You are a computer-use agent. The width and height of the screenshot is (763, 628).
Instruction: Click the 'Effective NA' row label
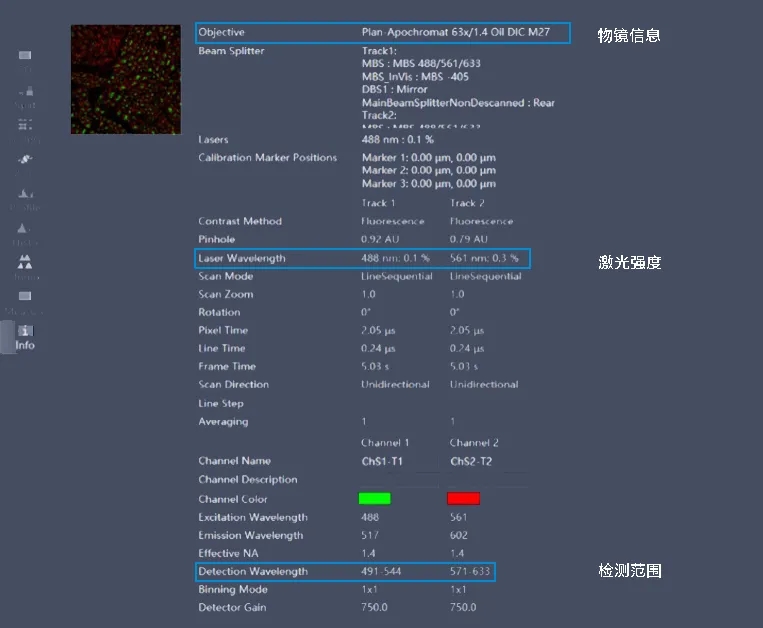[228, 554]
